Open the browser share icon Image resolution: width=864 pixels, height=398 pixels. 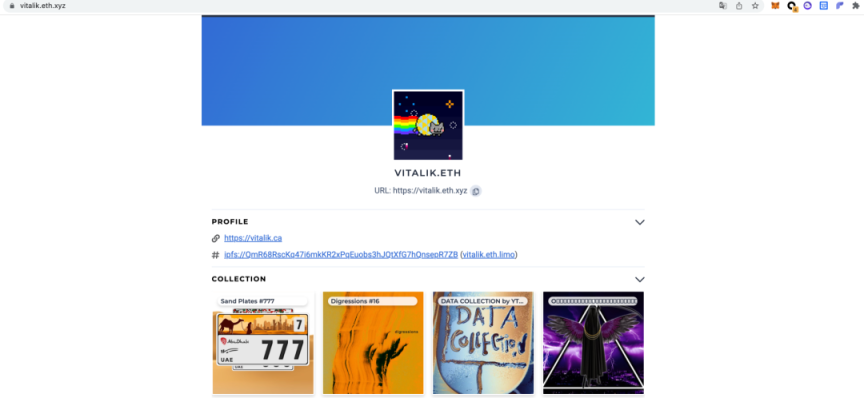(739, 6)
